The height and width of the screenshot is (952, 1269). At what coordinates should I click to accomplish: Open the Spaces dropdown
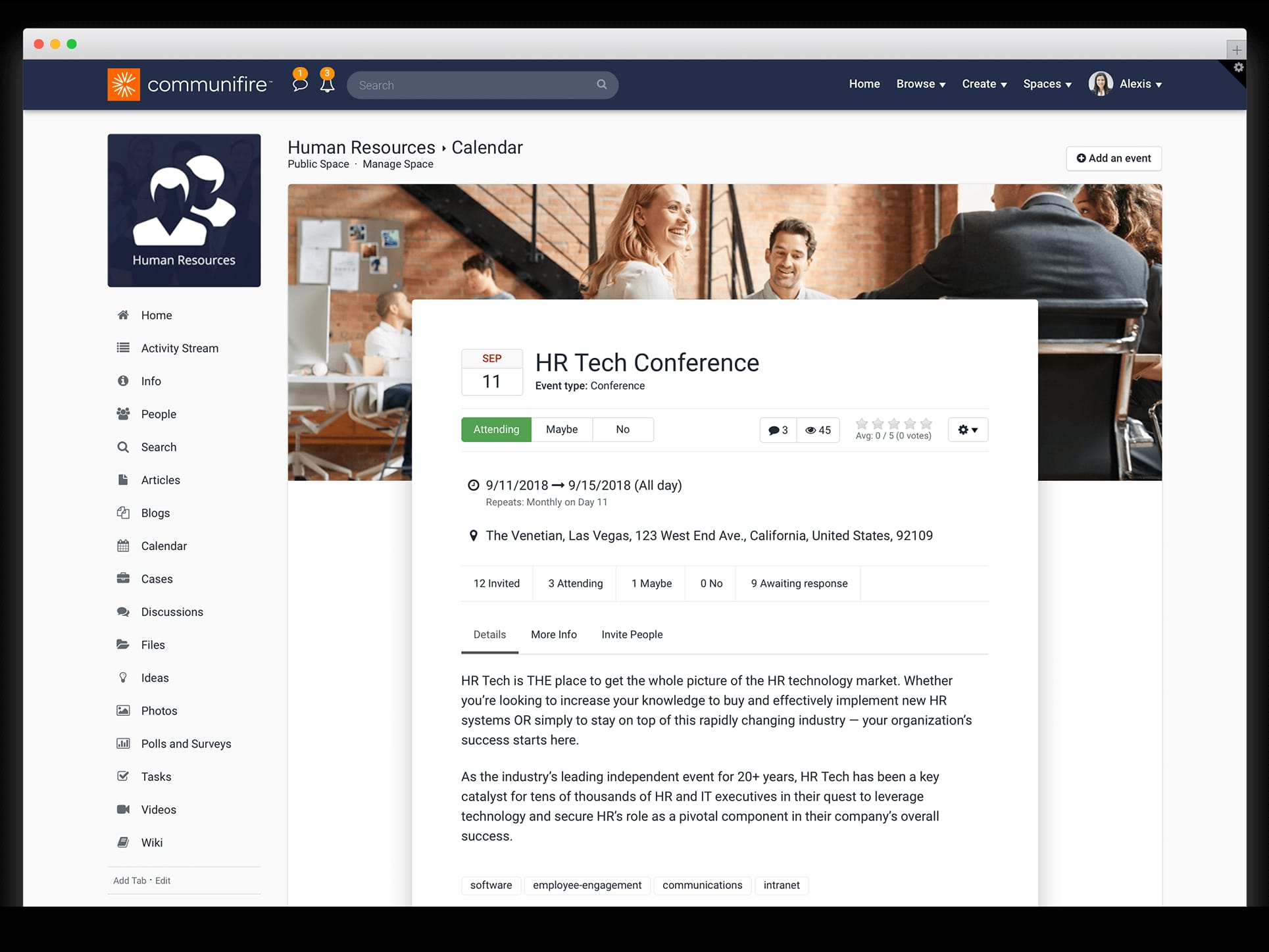click(x=1046, y=84)
